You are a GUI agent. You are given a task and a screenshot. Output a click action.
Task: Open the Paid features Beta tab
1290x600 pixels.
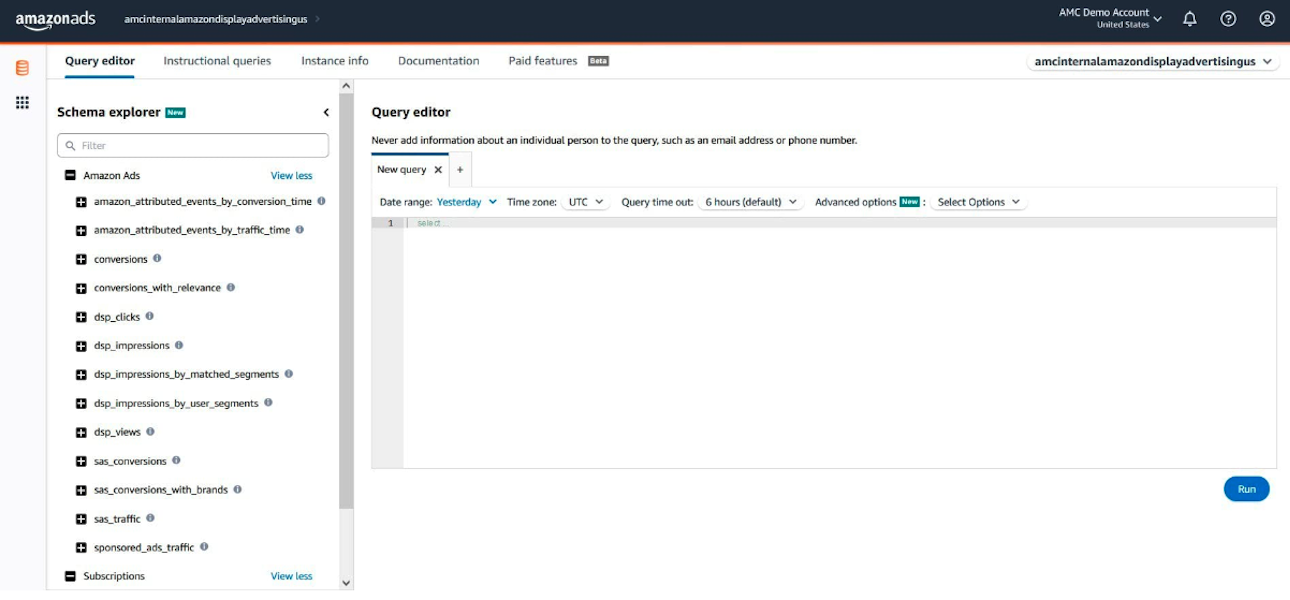[558, 61]
